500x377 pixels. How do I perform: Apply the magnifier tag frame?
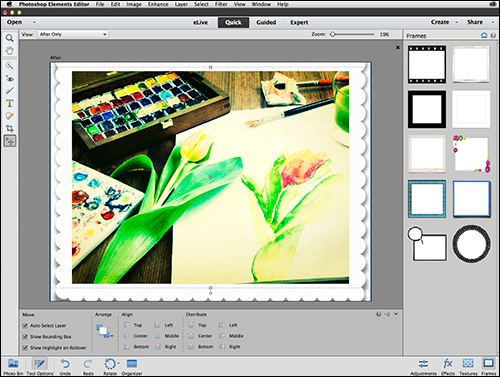(x=427, y=244)
